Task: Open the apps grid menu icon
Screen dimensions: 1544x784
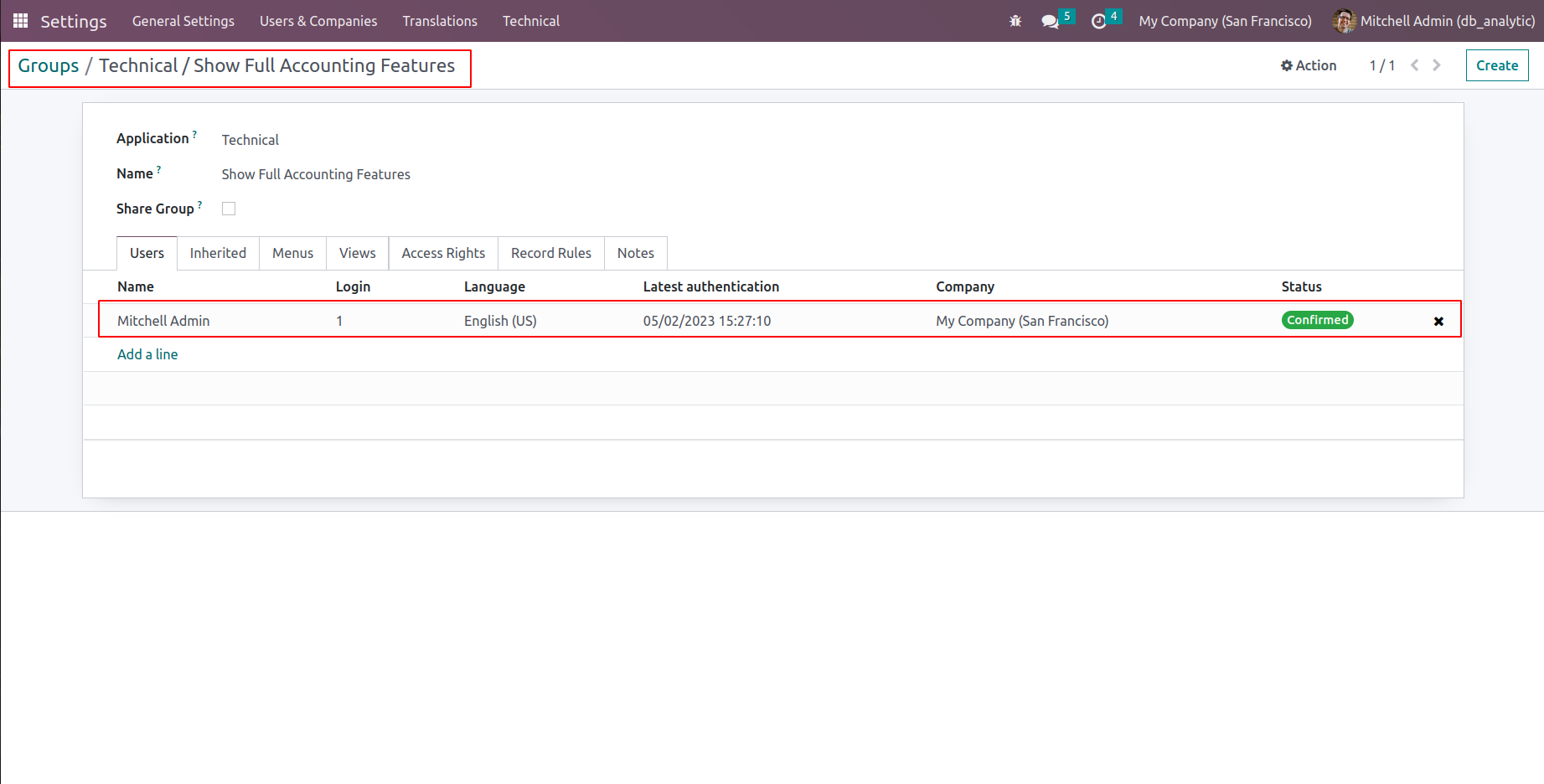Action: (20, 21)
